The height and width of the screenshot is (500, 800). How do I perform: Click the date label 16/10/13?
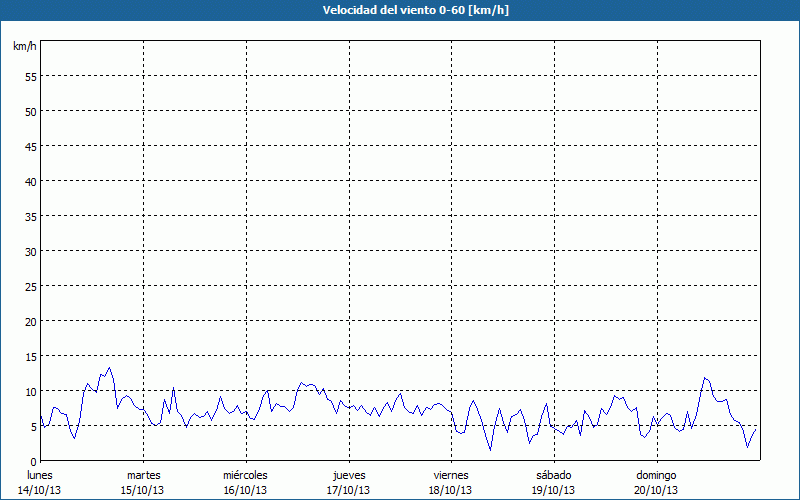point(245,490)
